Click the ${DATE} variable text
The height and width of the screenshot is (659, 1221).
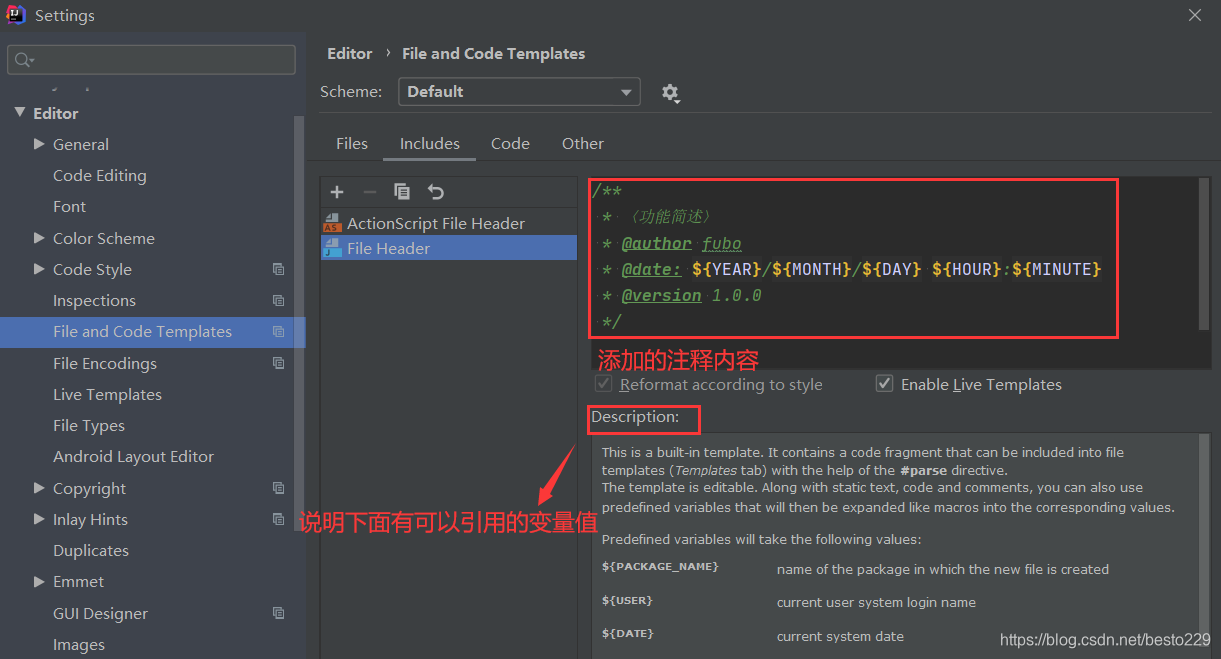coord(627,633)
